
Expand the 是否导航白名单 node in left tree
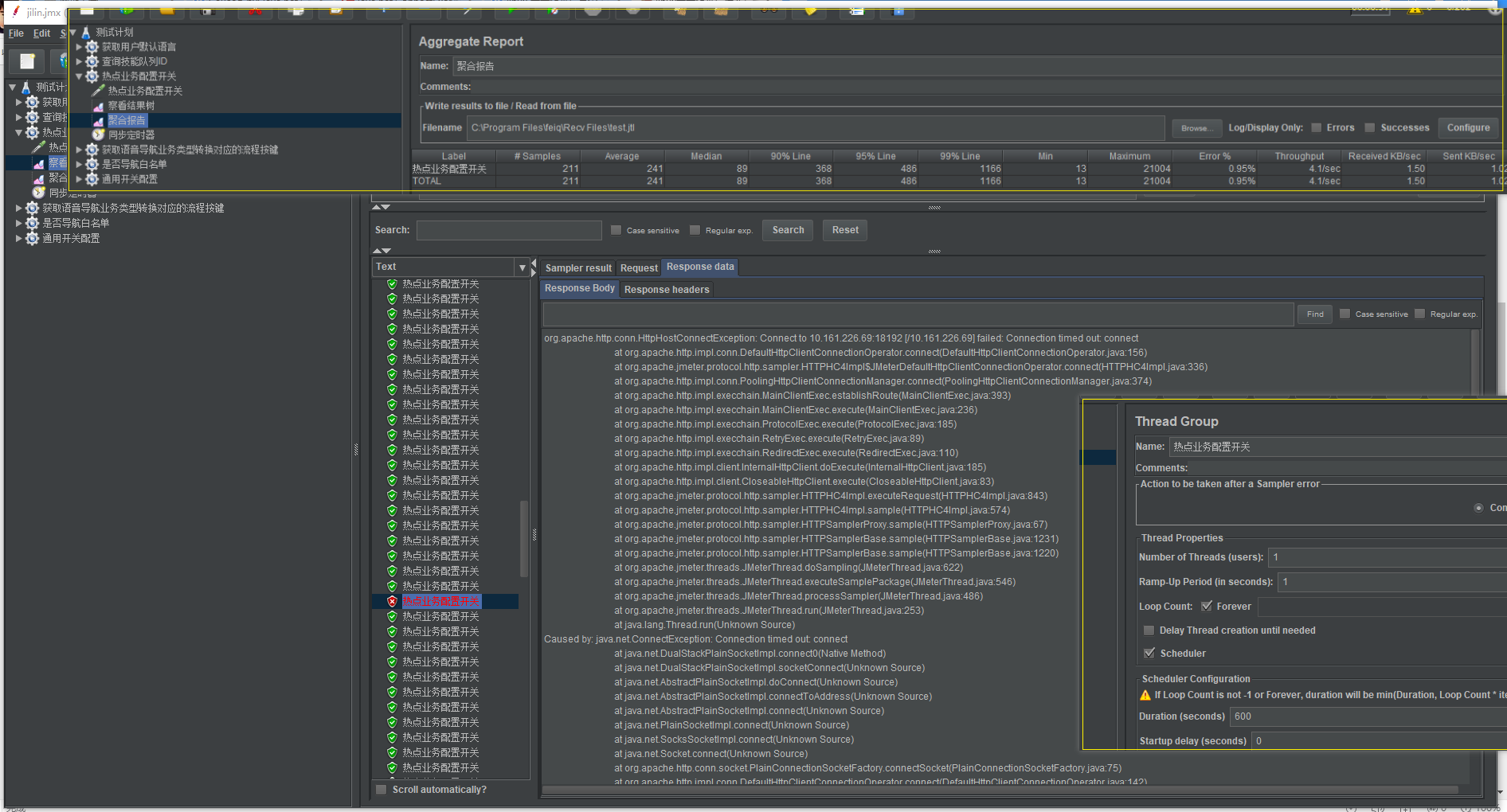pyautogui.click(x=18, y=223)
